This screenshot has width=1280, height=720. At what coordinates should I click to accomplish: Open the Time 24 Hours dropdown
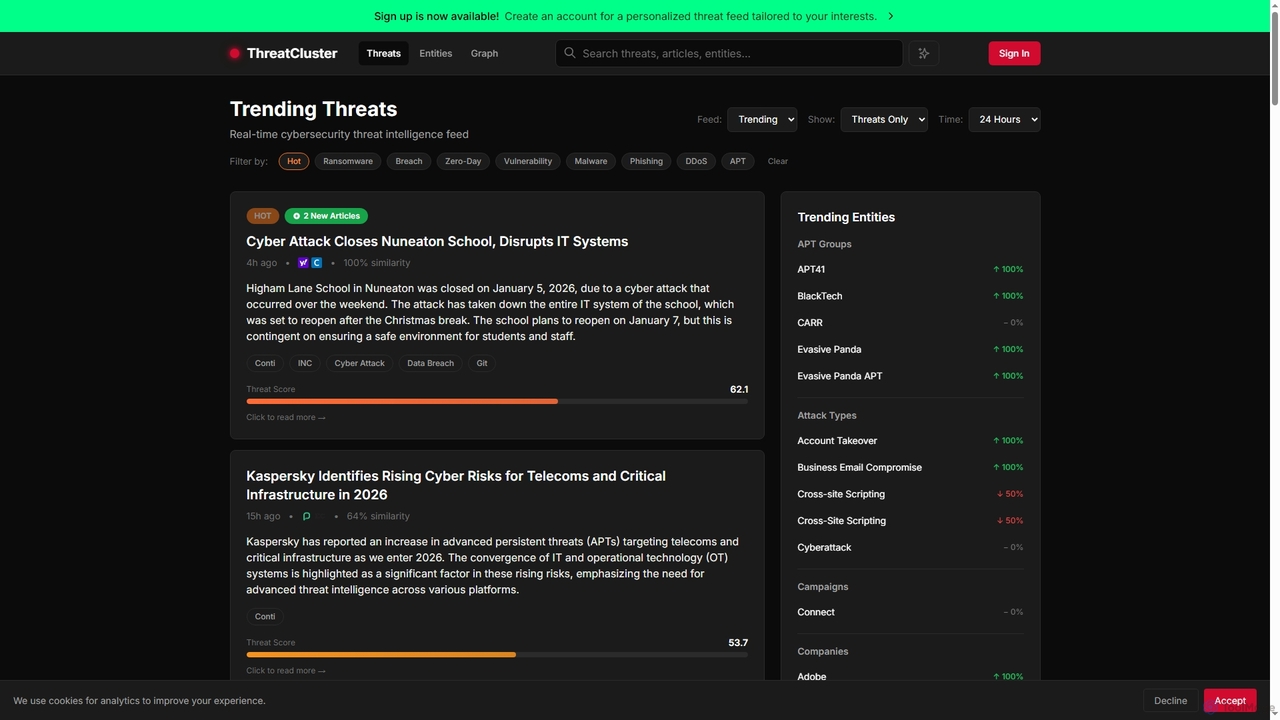point(1004,119)
